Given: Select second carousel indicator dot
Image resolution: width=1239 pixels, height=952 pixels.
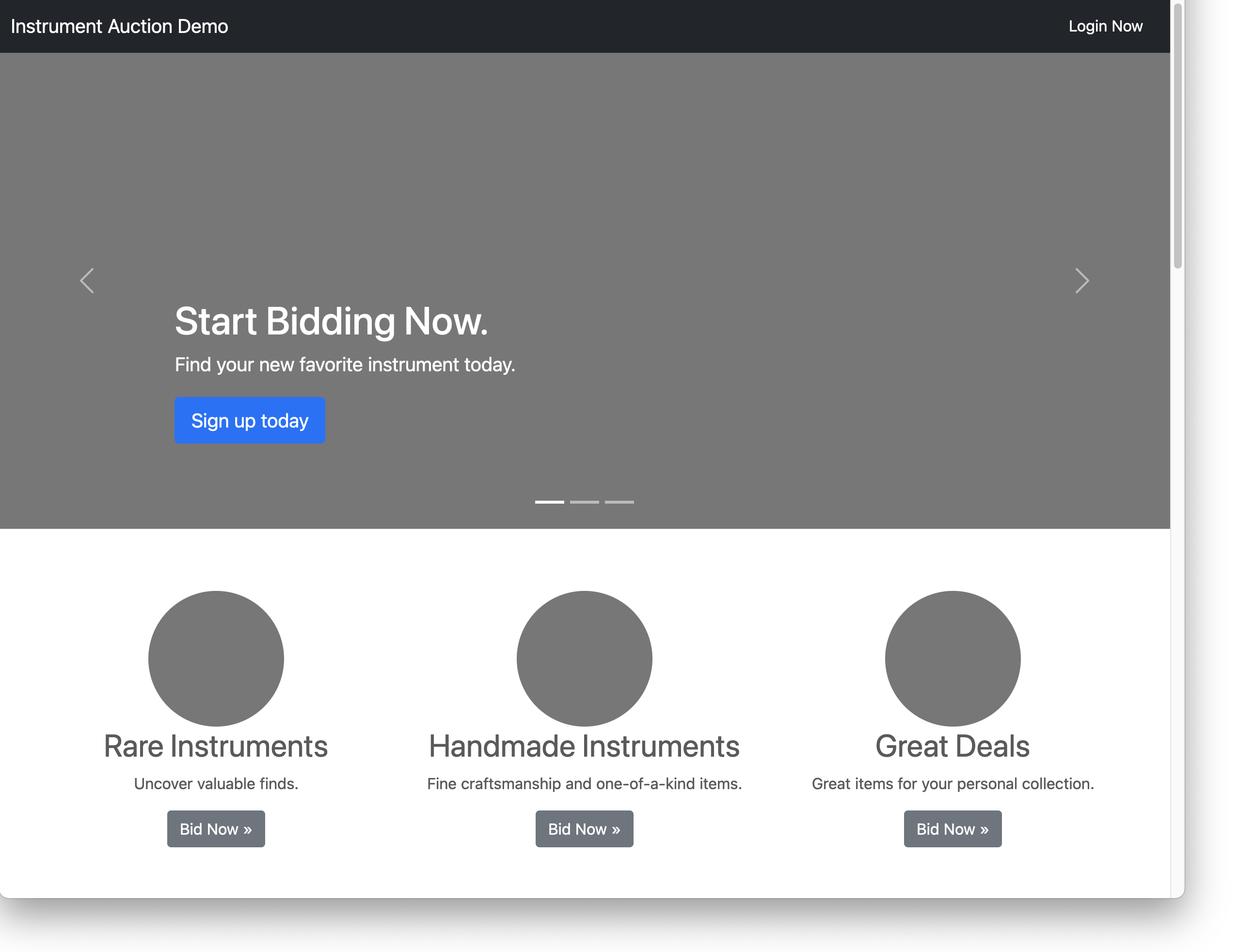Looking at the screenshot, I should click(x=585, y=502).
